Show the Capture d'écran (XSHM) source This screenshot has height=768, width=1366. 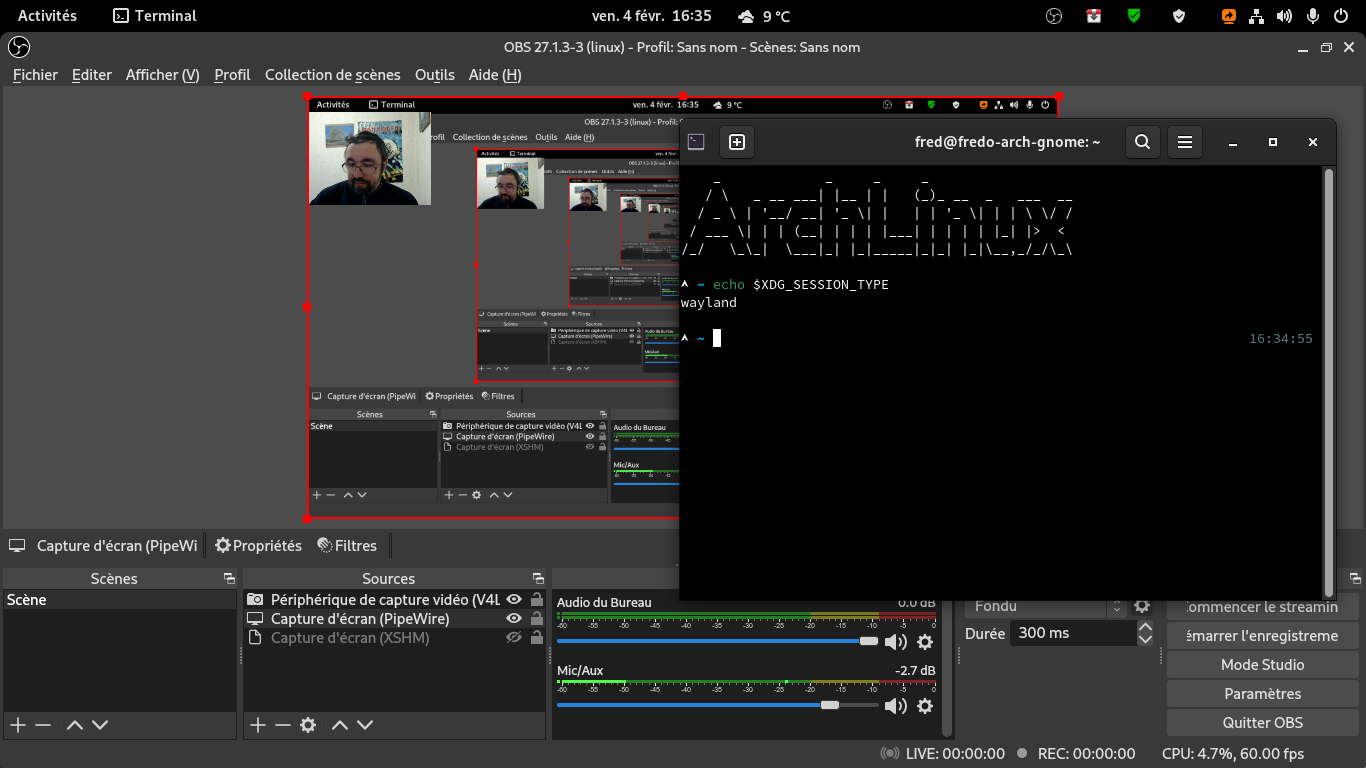click(x=514, y=638)
